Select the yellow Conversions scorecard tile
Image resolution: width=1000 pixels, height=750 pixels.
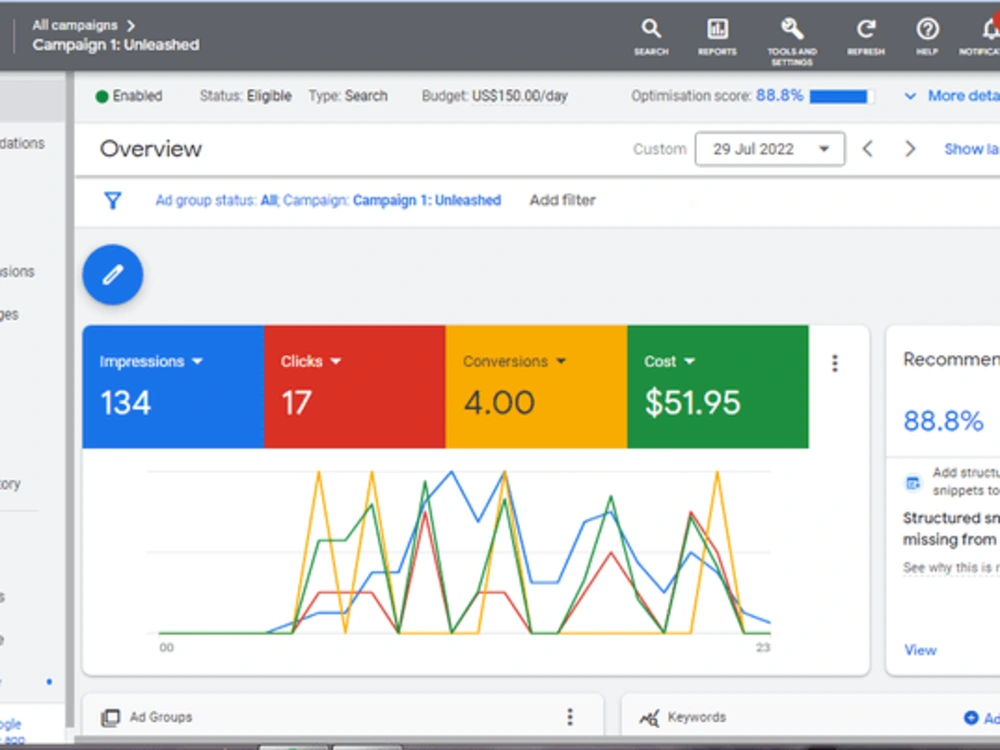[x=536, y=386]
